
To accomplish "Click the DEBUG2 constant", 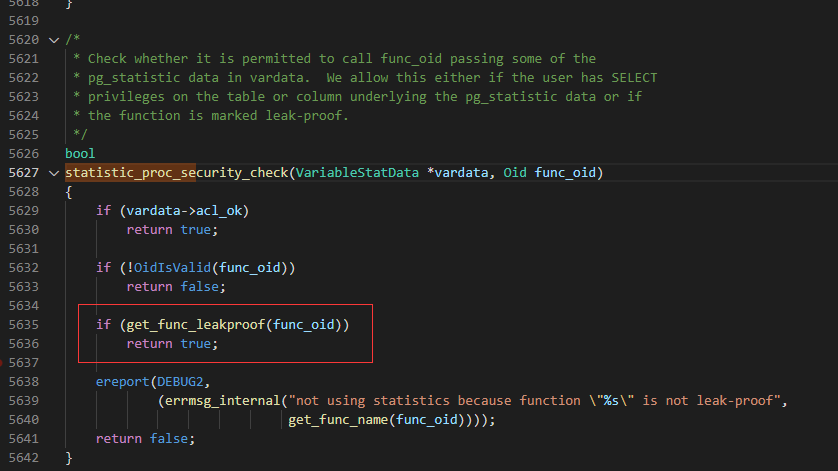I will tap(180, 382).
